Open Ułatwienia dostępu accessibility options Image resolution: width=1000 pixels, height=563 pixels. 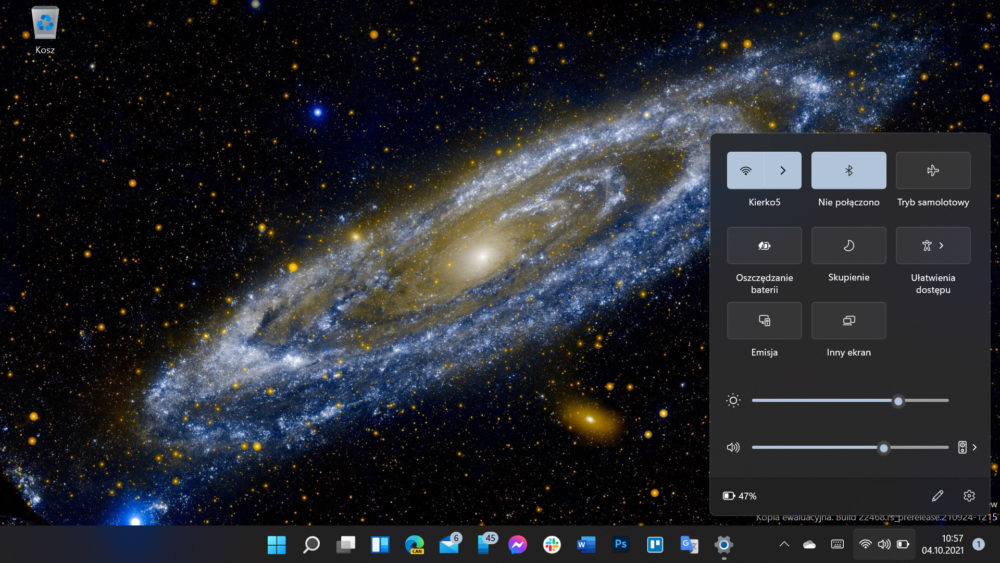click(x=933, y=245)
